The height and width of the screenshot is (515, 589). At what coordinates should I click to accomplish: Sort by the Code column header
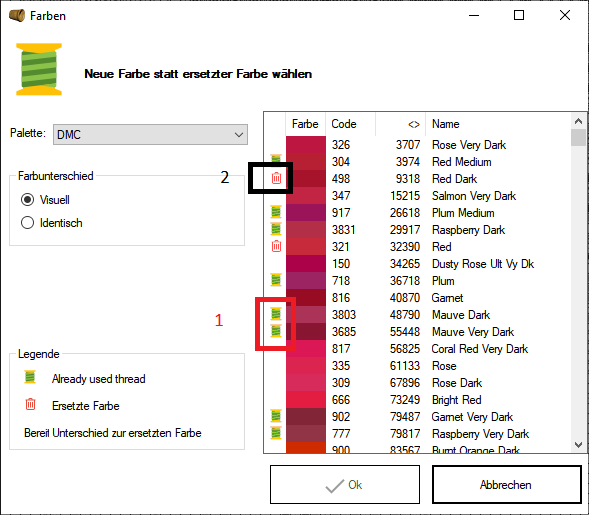point(350,124)
